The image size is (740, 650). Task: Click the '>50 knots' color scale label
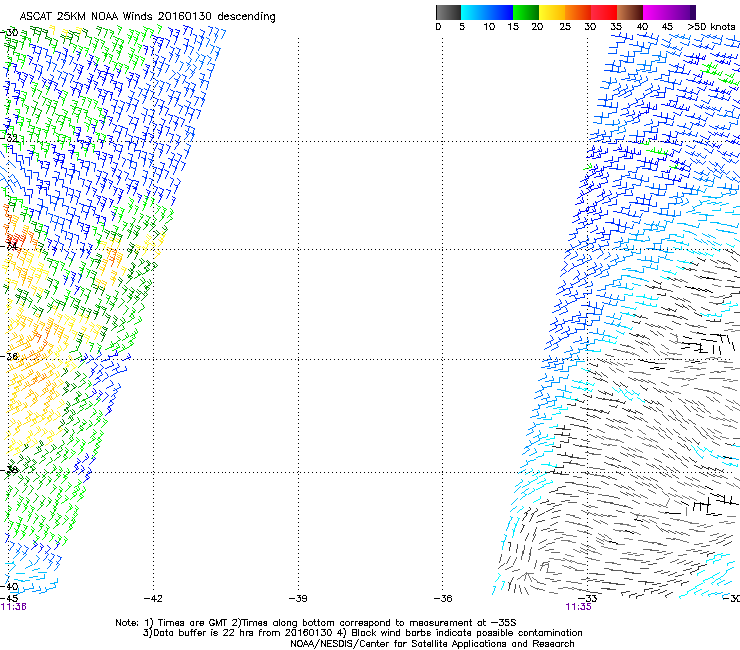point(711,27)
